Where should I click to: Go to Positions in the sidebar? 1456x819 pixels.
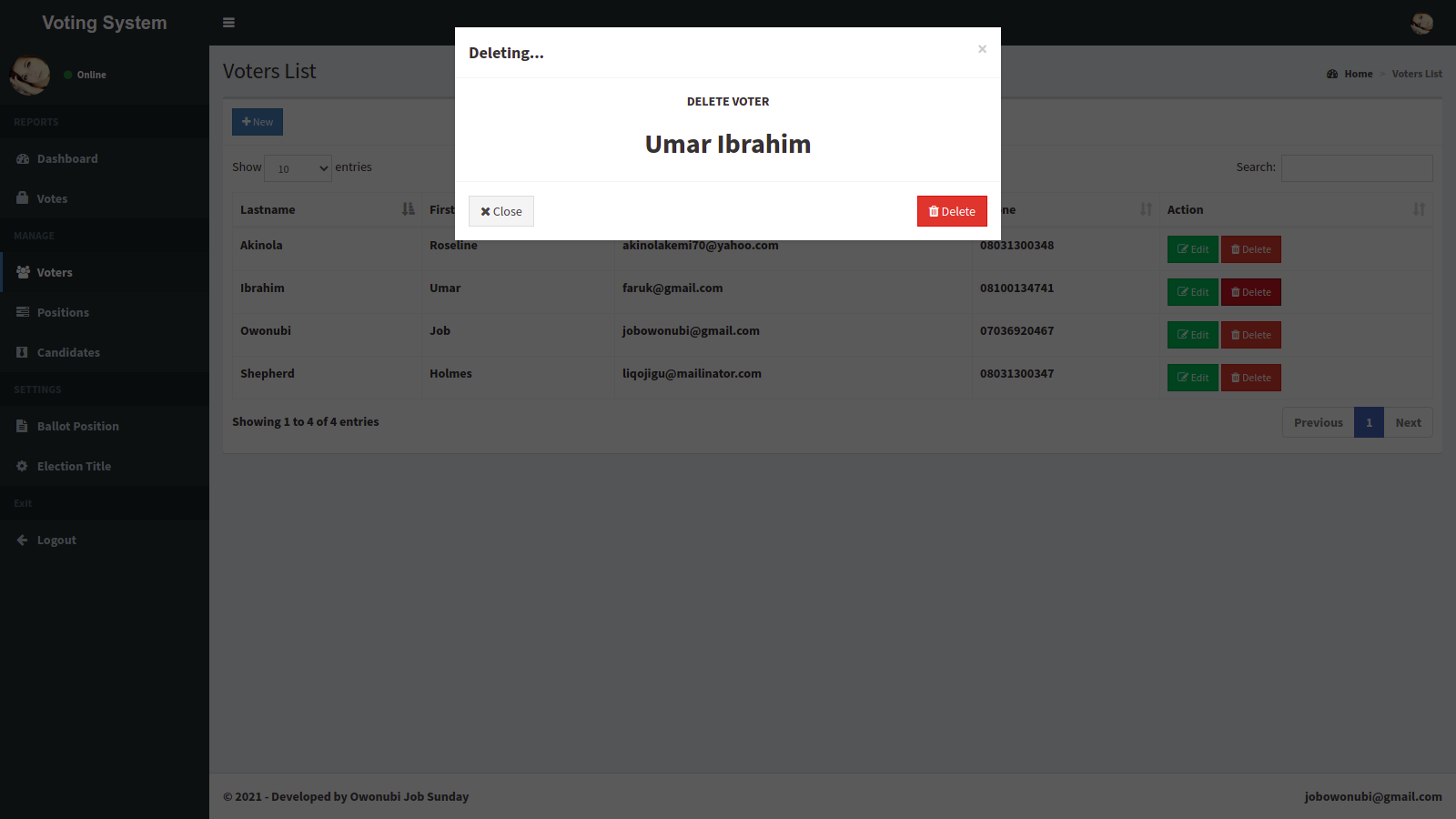pos(105,312)
